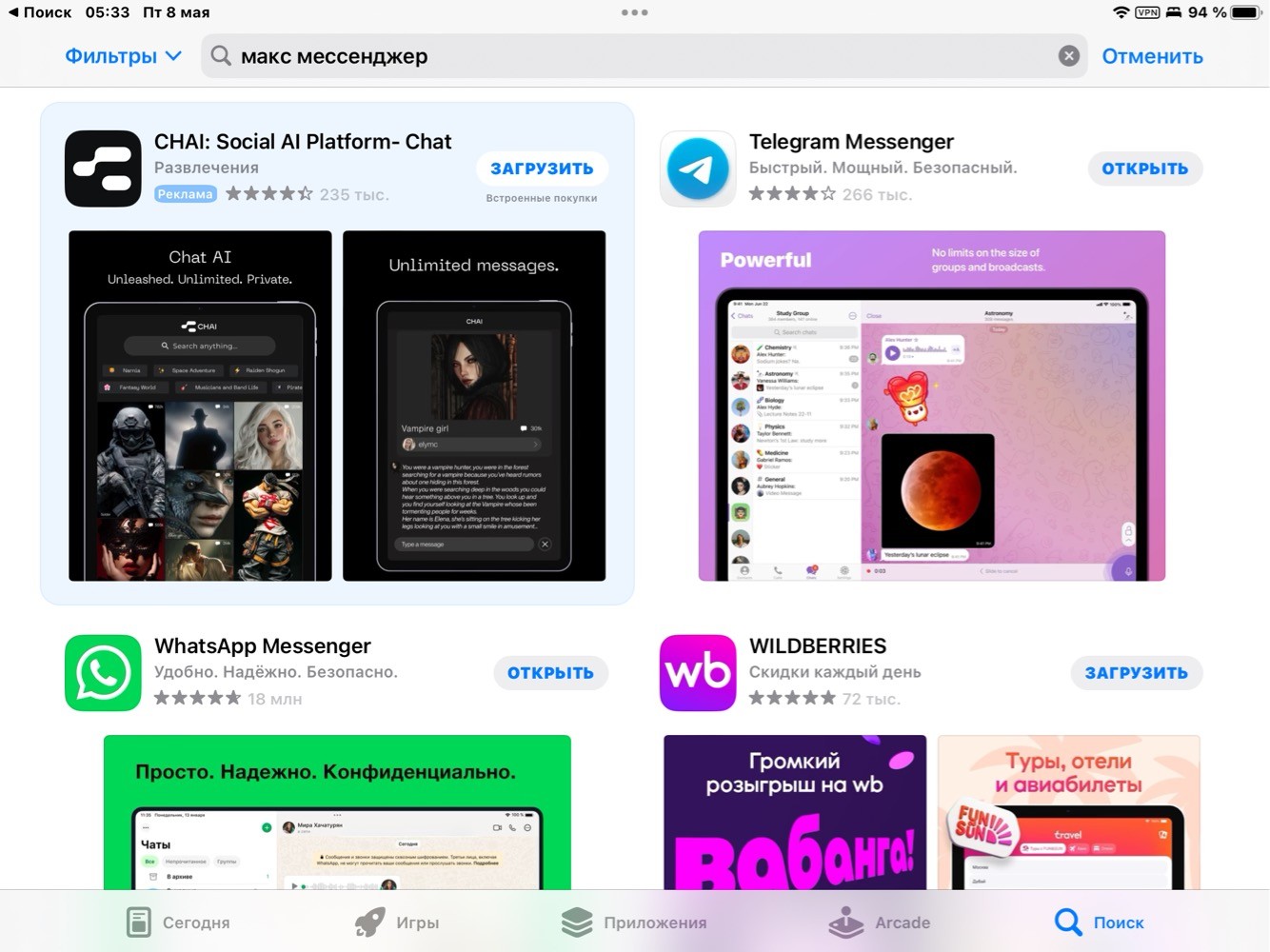Select the Поиск tab in bottom bar
1270x952 pixels.
[1100, 922]
